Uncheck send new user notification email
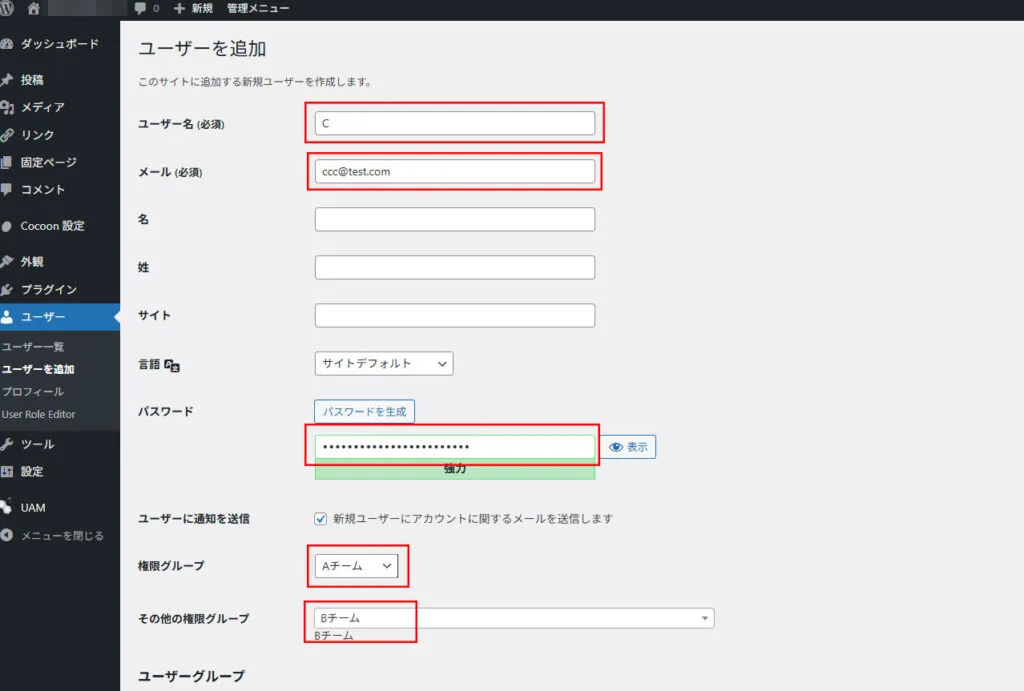The width and height of the screenshot is (1024, 691). point(321,519)
